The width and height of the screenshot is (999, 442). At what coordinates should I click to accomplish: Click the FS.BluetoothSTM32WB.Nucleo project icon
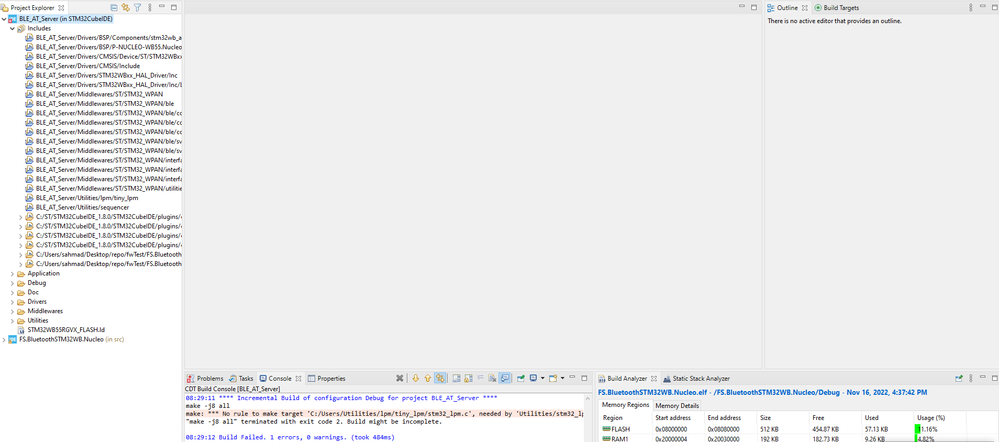tap(13, 339)
